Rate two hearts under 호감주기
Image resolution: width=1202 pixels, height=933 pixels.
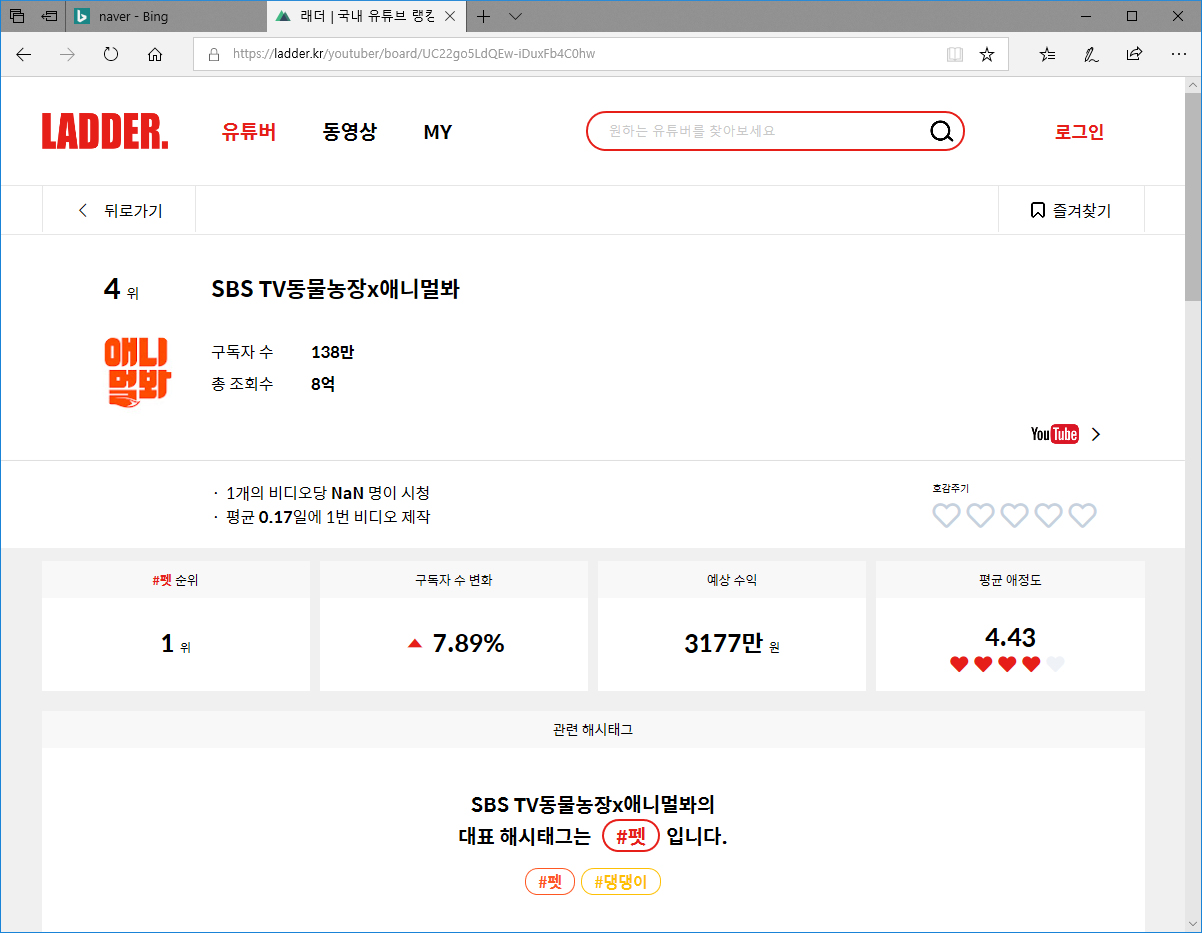[x=980, y=516]
